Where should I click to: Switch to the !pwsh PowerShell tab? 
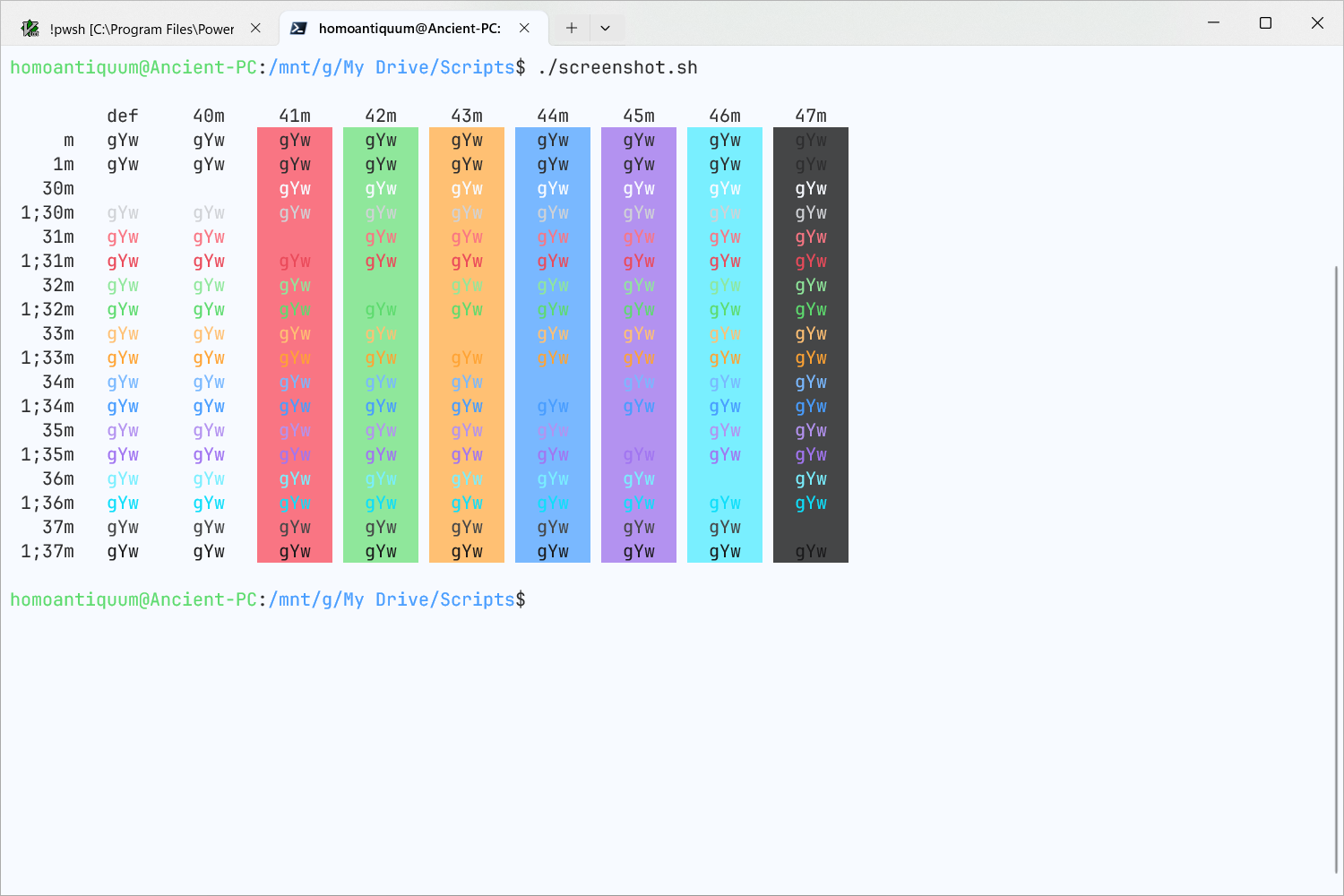tap(141, 29)
